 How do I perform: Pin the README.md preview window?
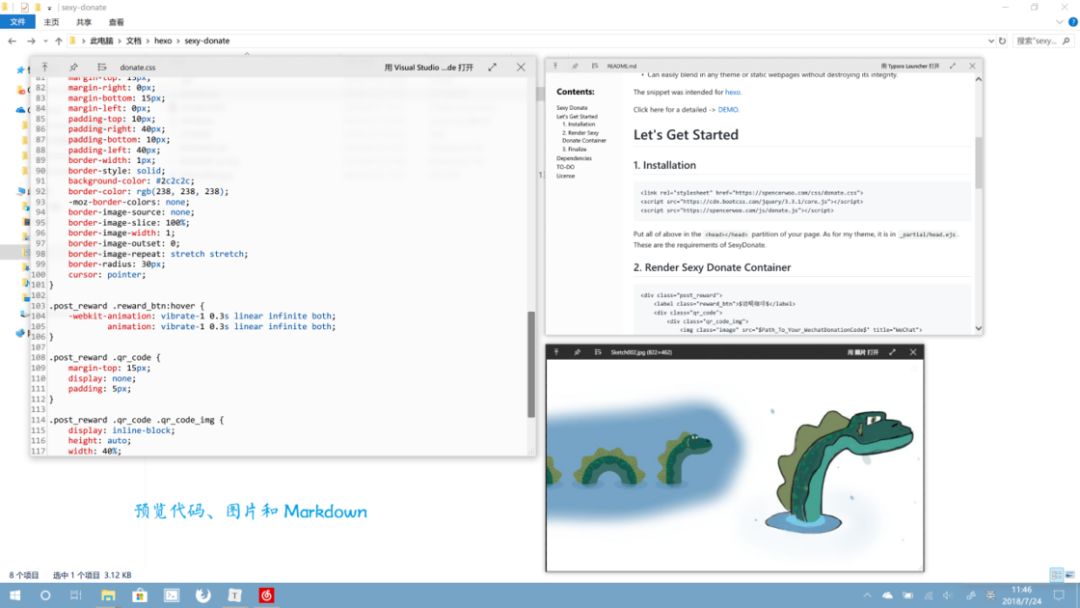575,66
